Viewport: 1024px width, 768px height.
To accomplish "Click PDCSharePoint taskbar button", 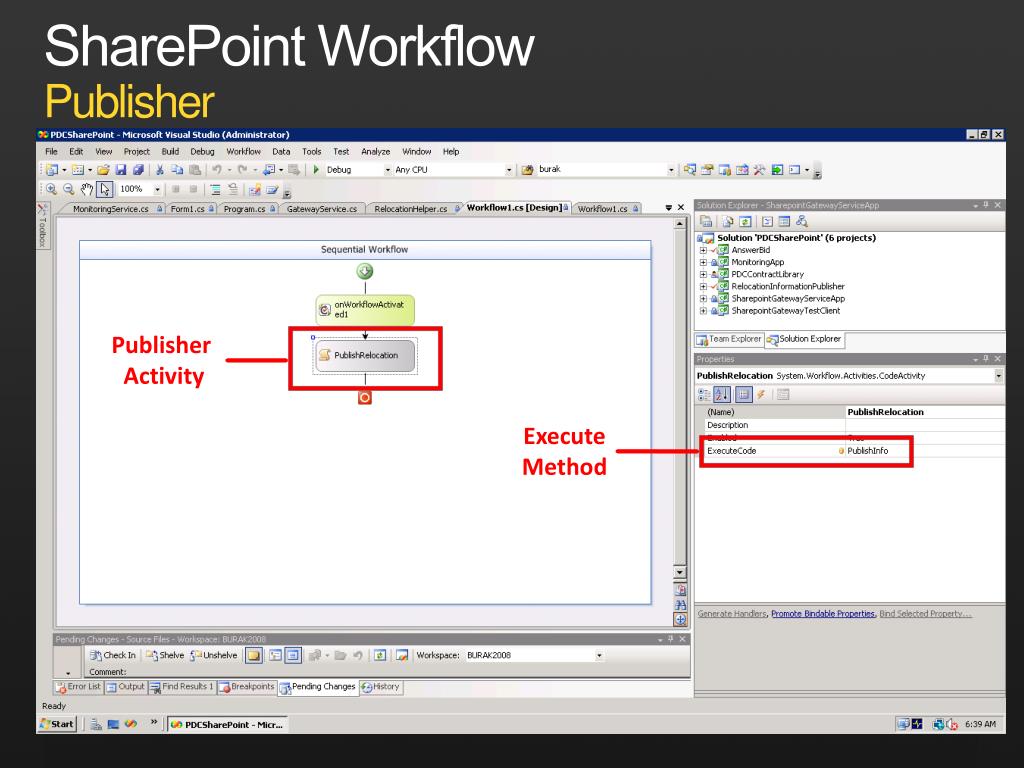I will 227,724.
